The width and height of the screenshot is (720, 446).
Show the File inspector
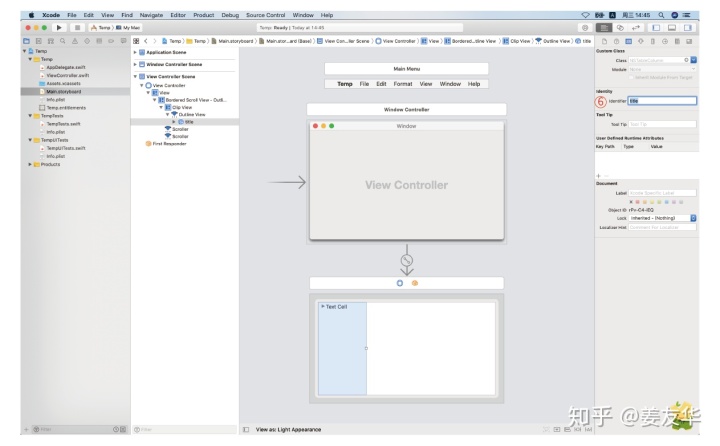[x=604, y=41]
